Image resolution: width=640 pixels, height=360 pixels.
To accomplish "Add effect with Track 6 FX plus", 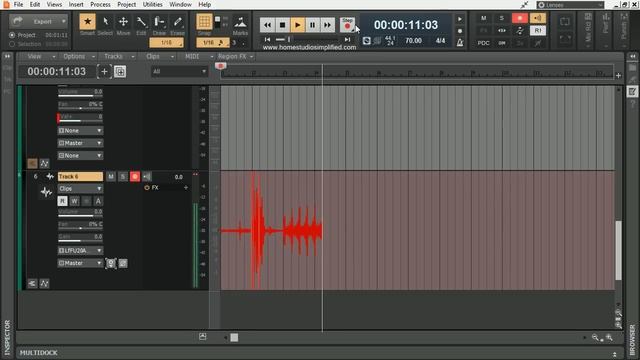I will (x=186, y=188).
